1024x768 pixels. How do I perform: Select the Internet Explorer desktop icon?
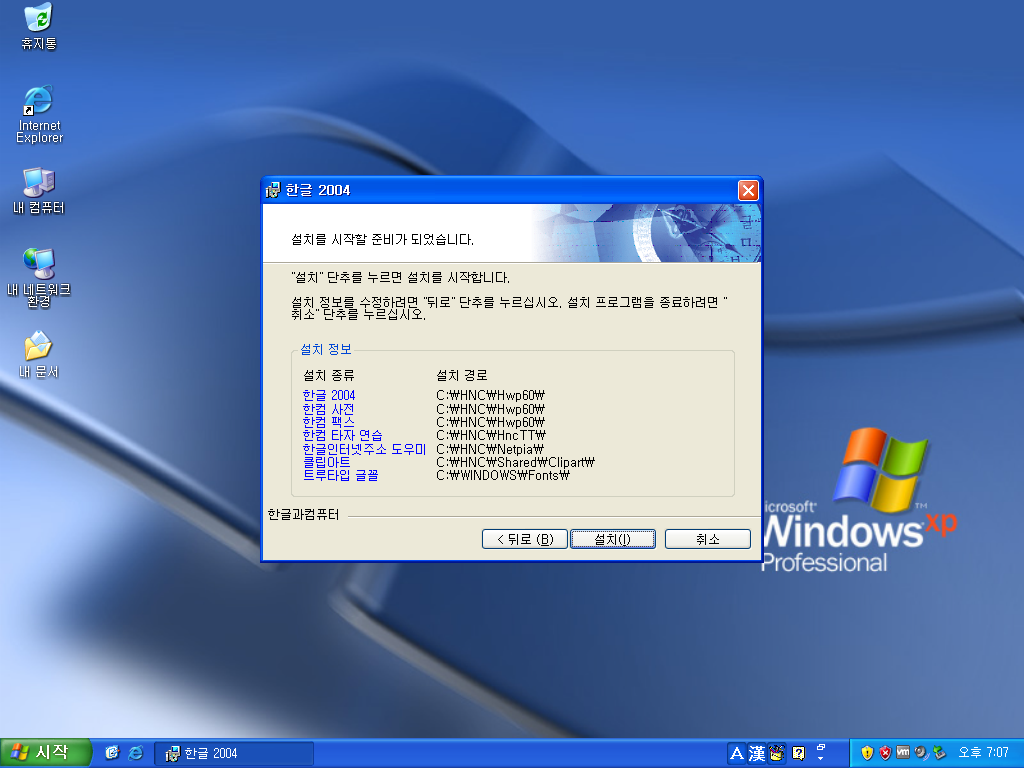coord(39,114)
